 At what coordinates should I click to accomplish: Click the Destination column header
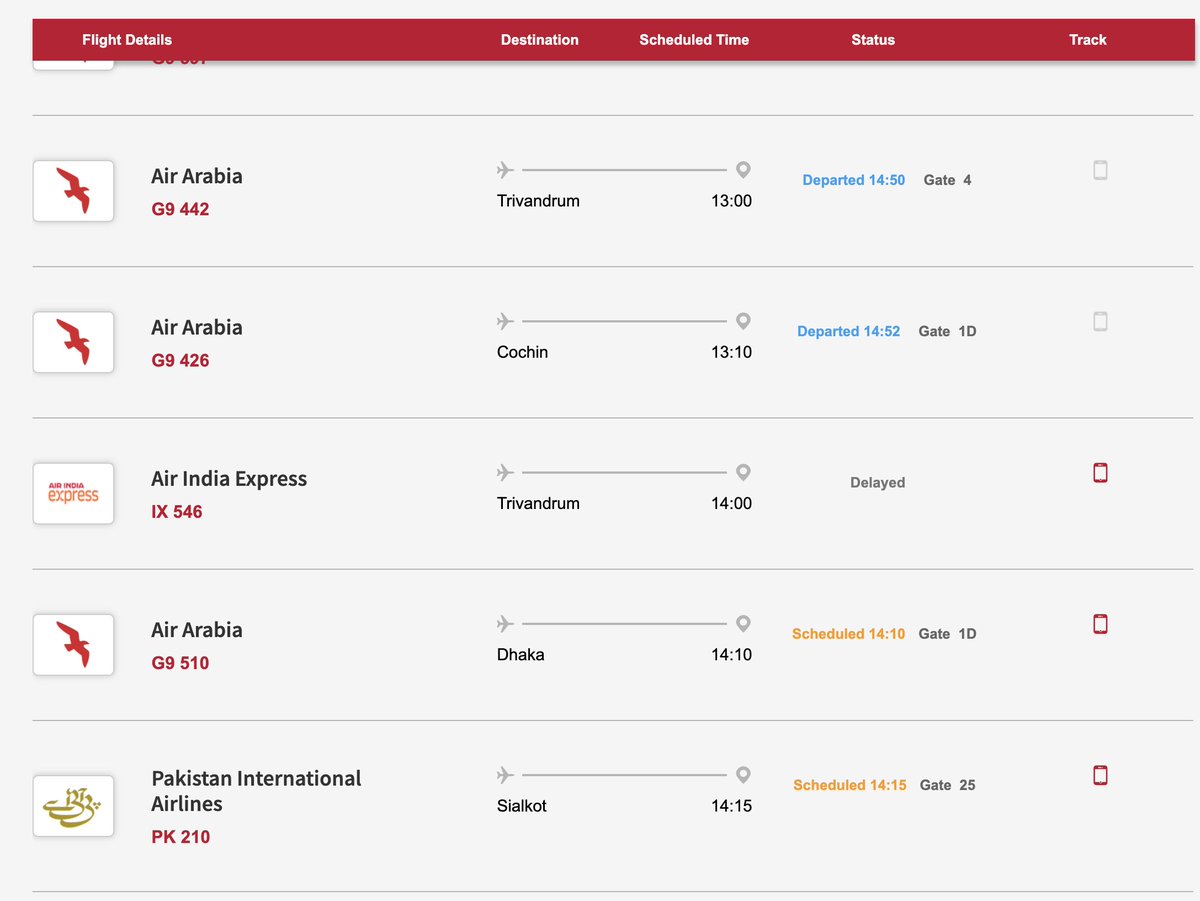540,40
